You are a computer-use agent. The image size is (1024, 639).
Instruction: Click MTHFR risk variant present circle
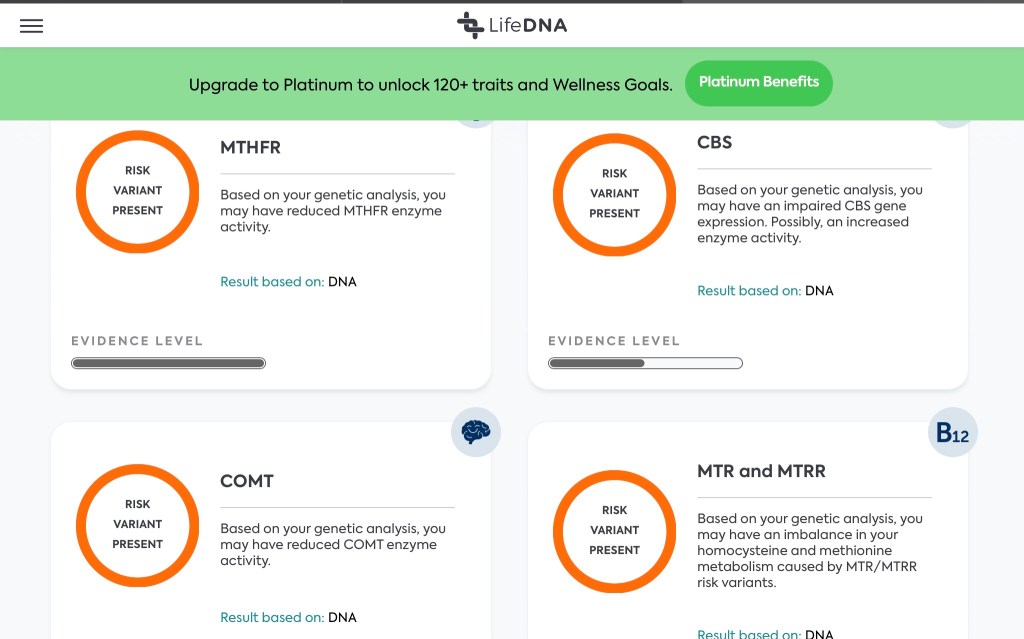click(138, 191)
